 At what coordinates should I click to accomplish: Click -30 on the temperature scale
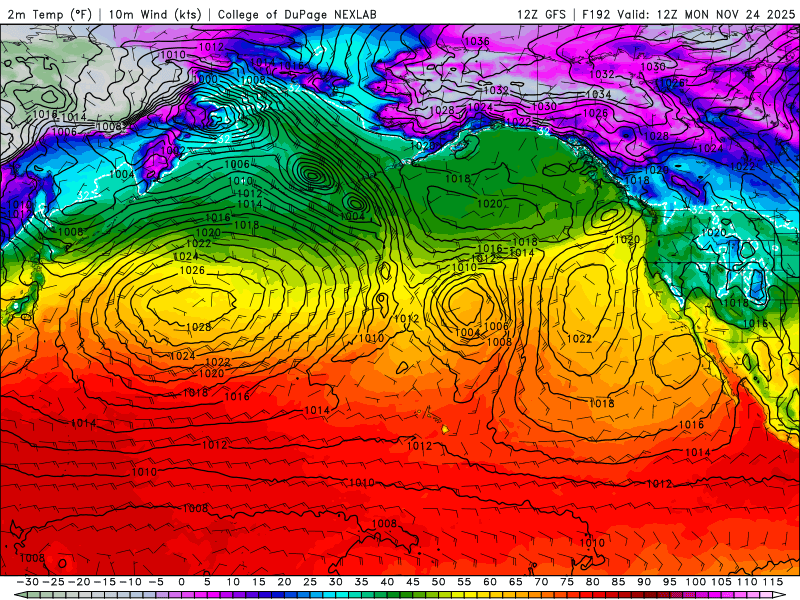28,582
